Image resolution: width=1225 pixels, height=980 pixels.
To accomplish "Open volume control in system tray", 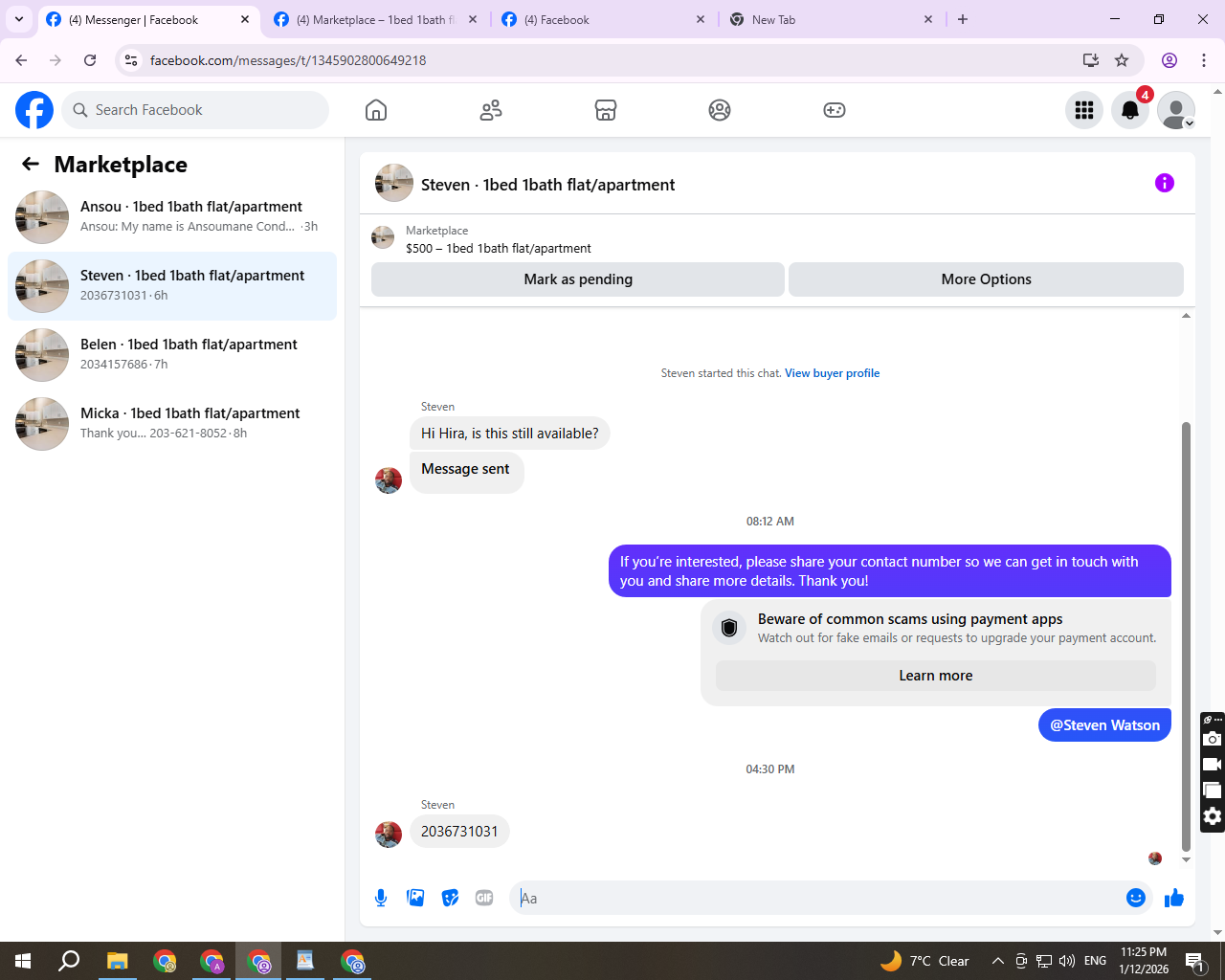I will 1067,961.
